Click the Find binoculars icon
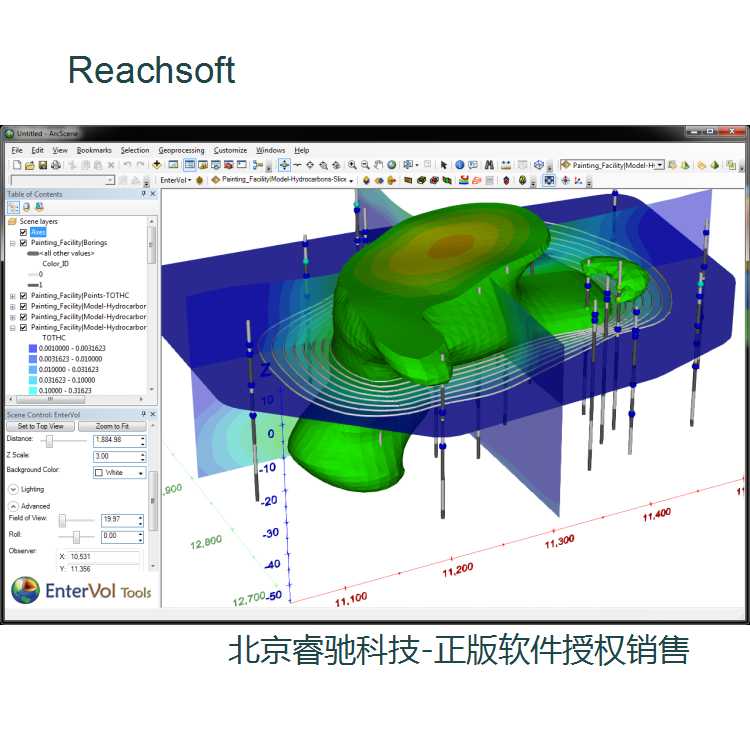 tap(489, 165)
